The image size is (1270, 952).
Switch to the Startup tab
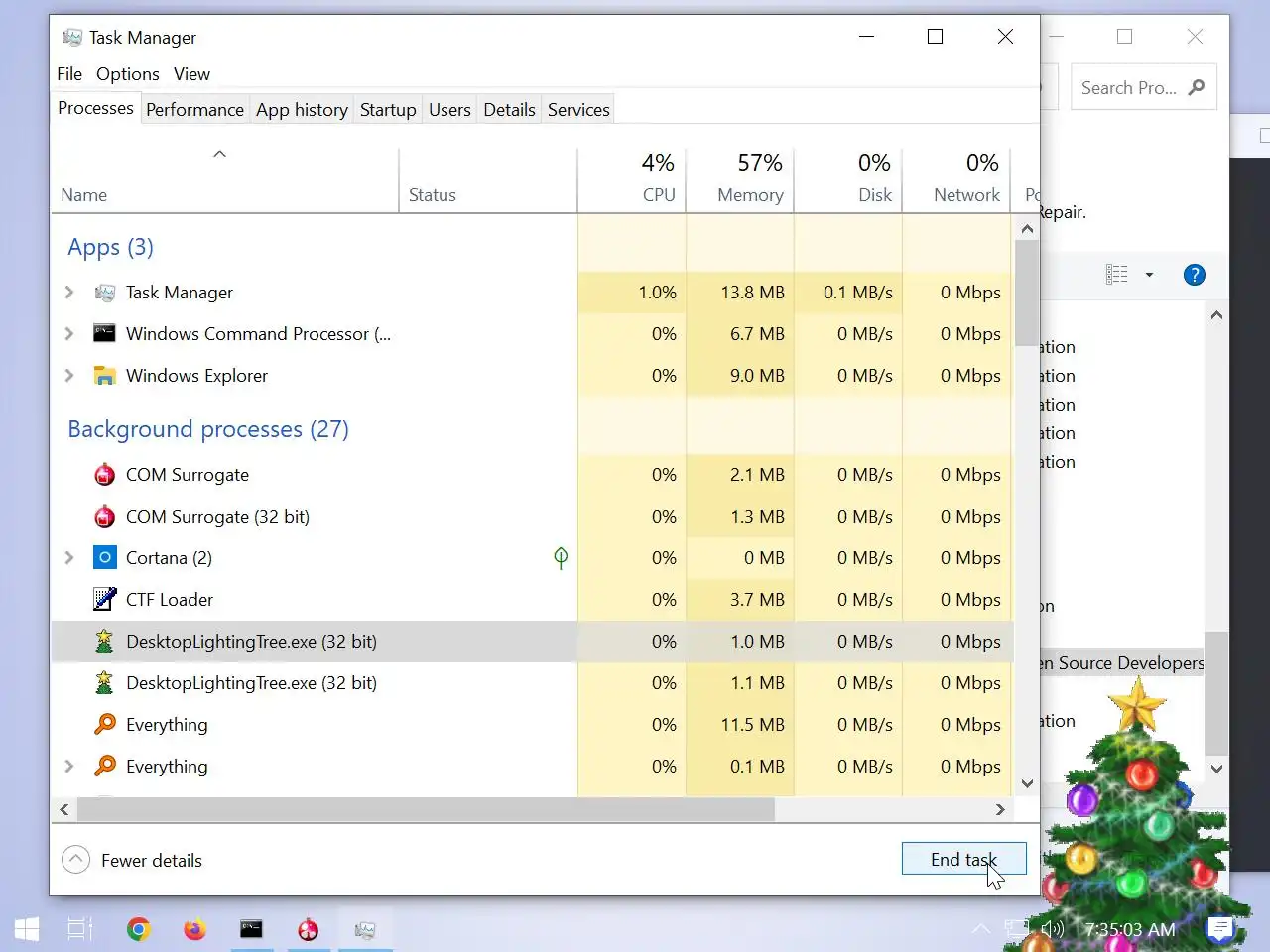pos(388,110)
